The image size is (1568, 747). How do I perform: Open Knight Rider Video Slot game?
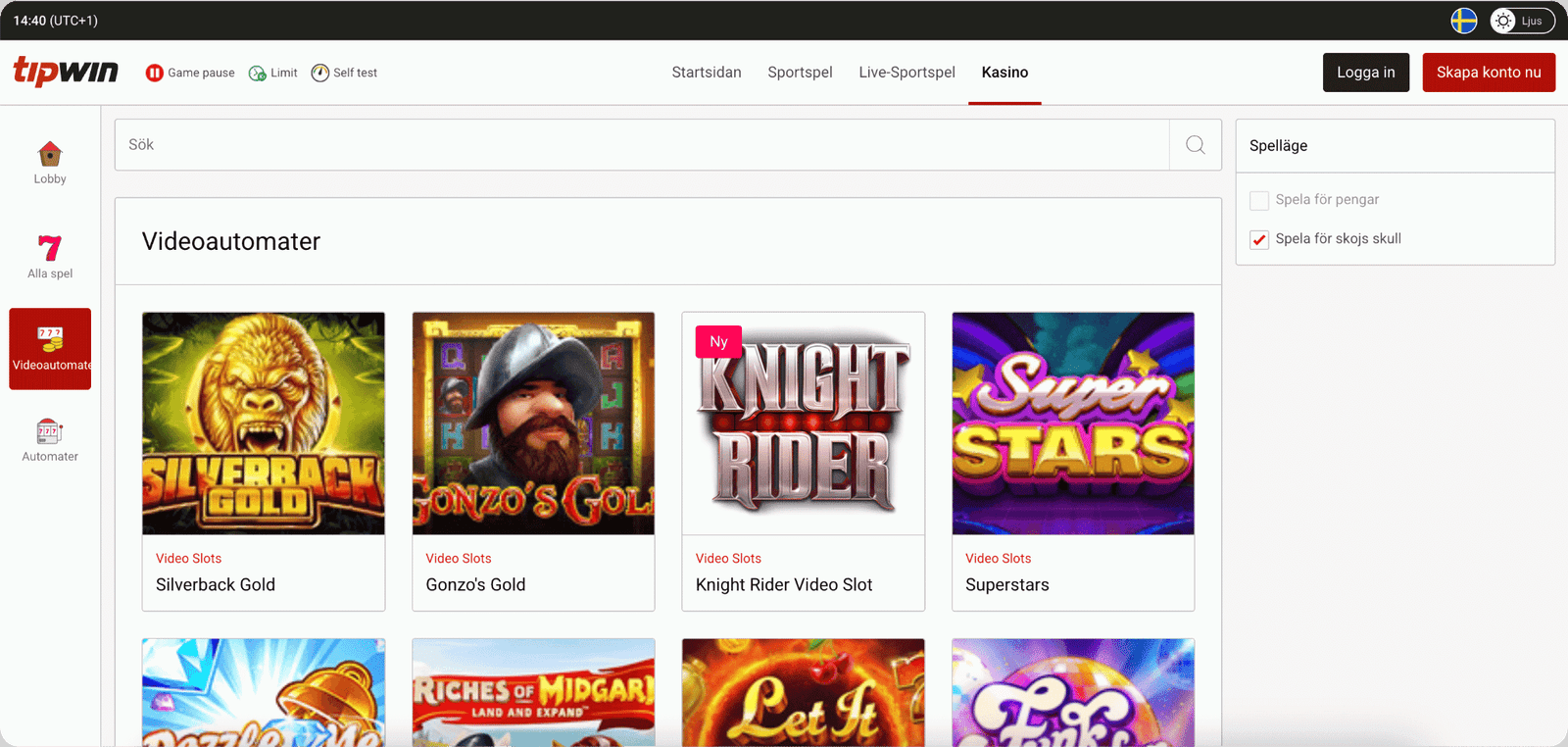click(x=803, y=423)
